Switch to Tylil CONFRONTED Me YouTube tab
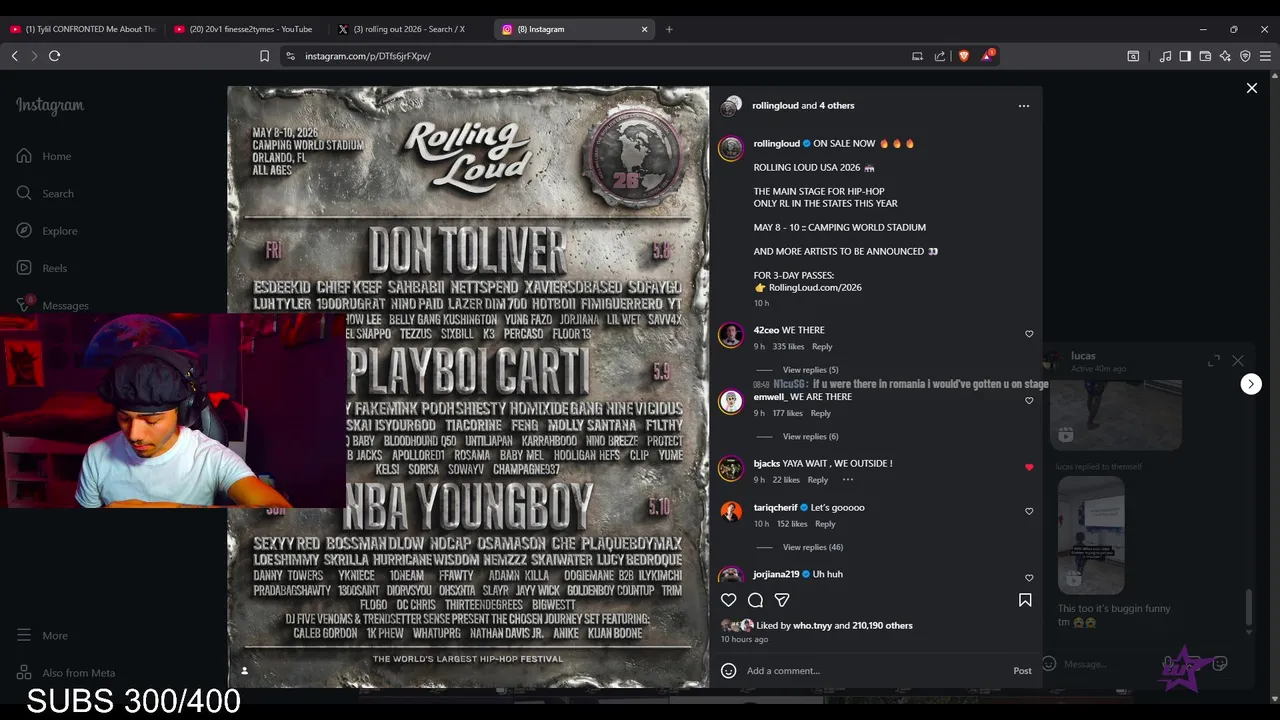Viewport: 1280px width, 720px height. (x=82, y=29)
